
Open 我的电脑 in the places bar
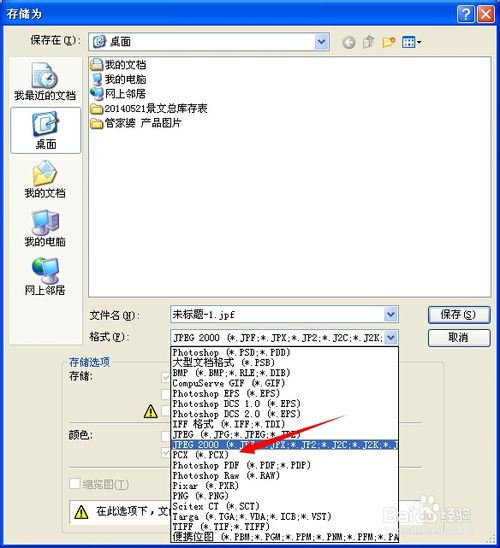(45, 228)
